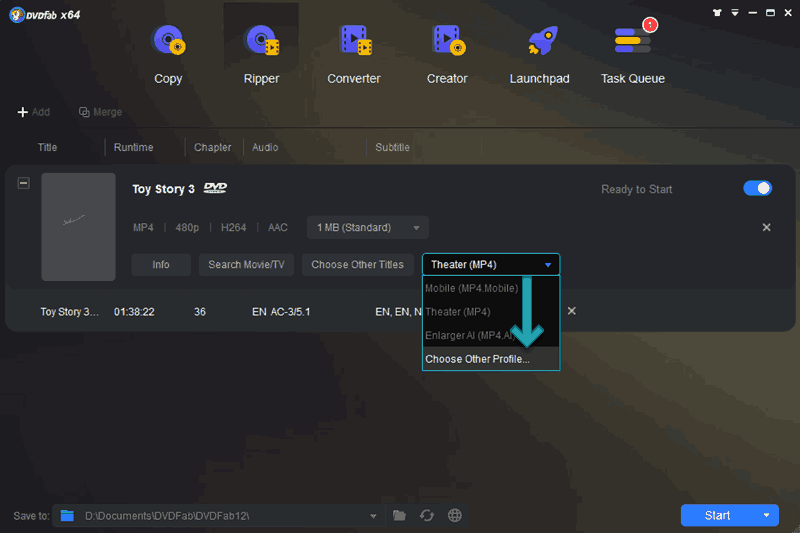Click the Runtime column header

(133, 147)
